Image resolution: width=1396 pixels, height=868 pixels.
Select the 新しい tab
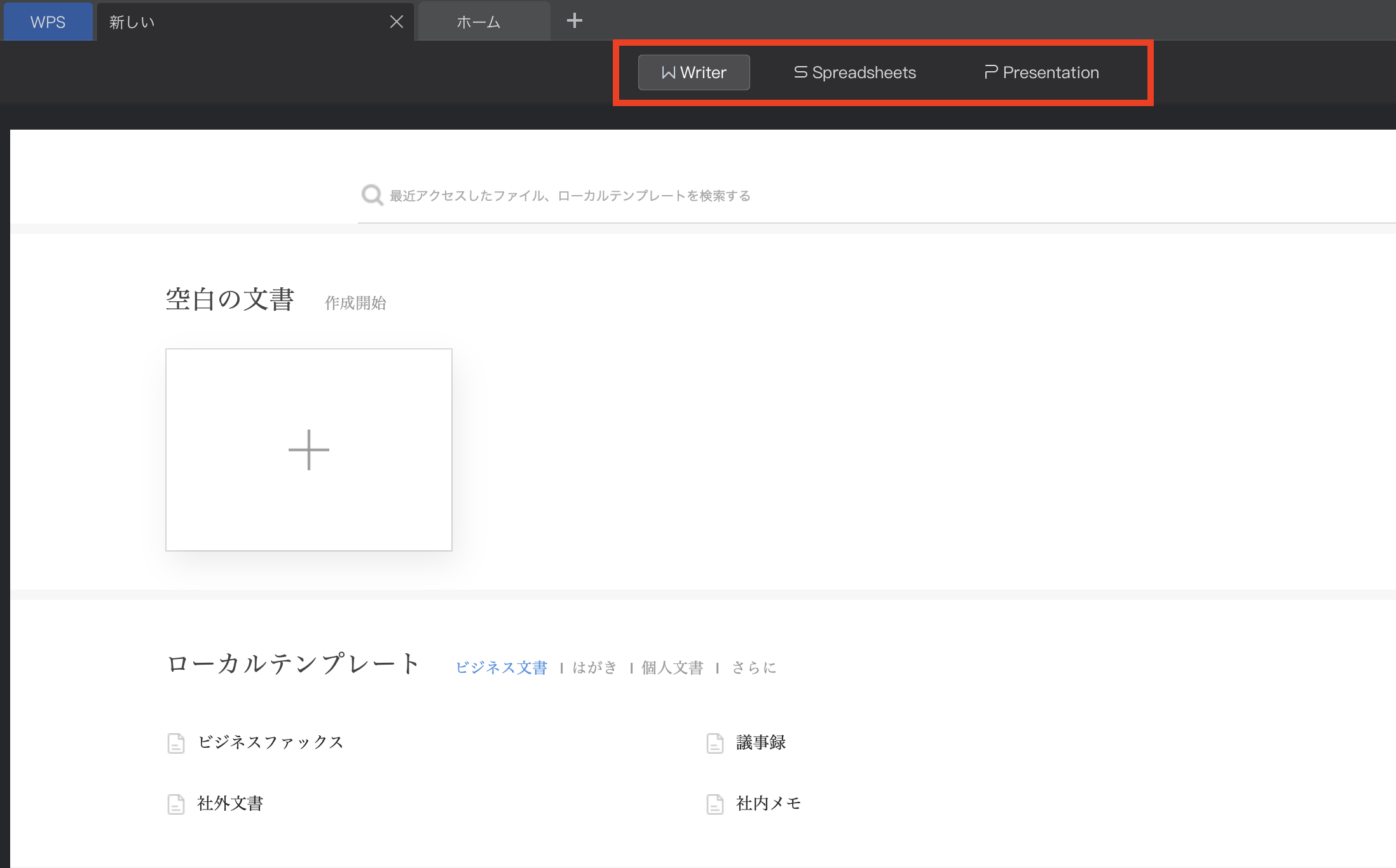(x=254, y=22)
